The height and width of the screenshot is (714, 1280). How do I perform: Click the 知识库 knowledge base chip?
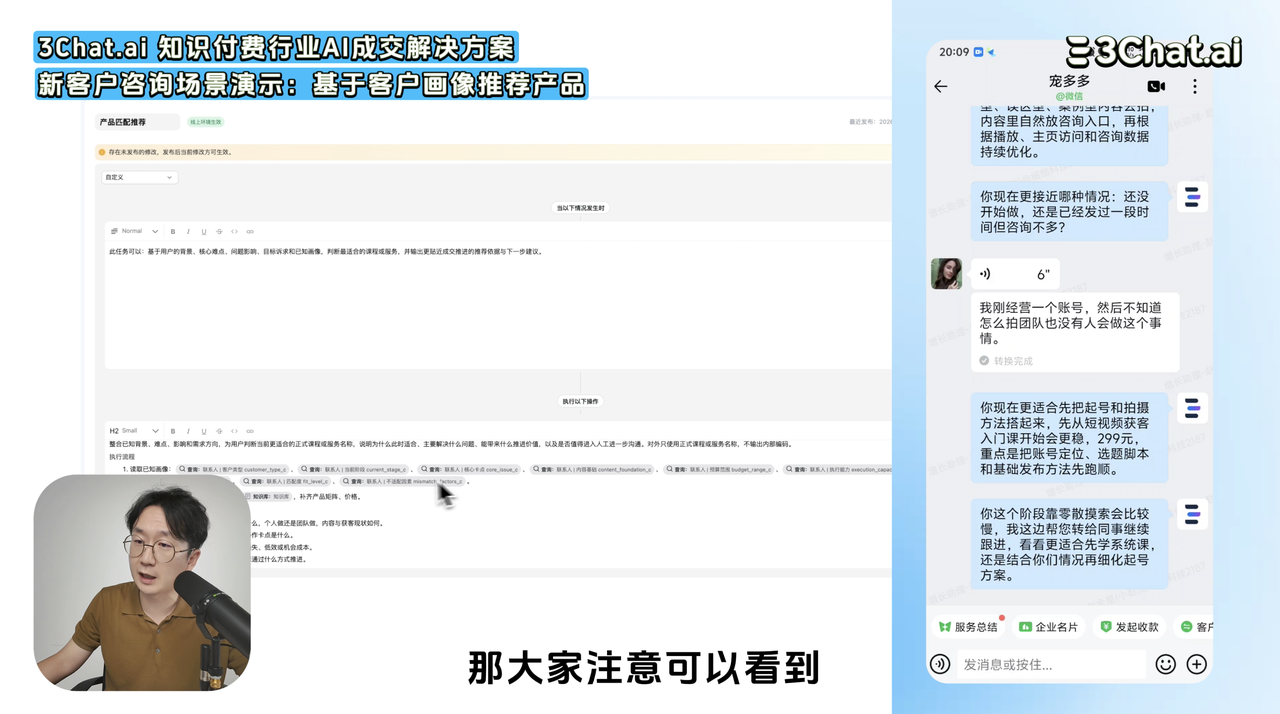pyautogui.click(x=269, y=496)
